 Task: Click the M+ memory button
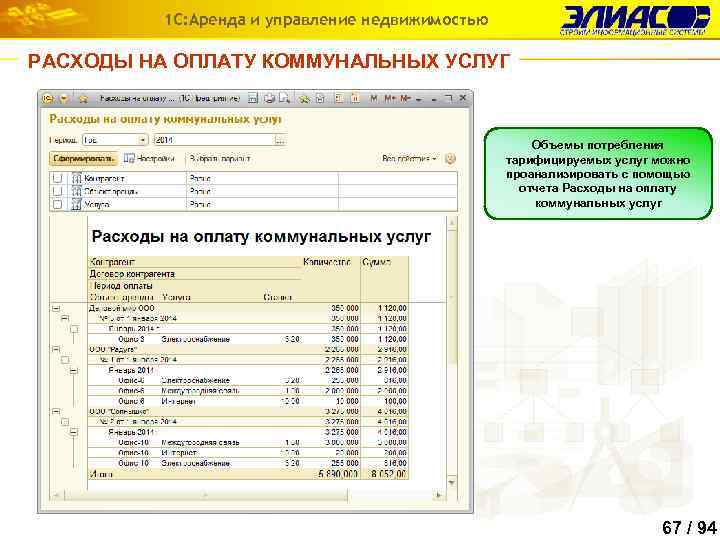pos(390,98)
